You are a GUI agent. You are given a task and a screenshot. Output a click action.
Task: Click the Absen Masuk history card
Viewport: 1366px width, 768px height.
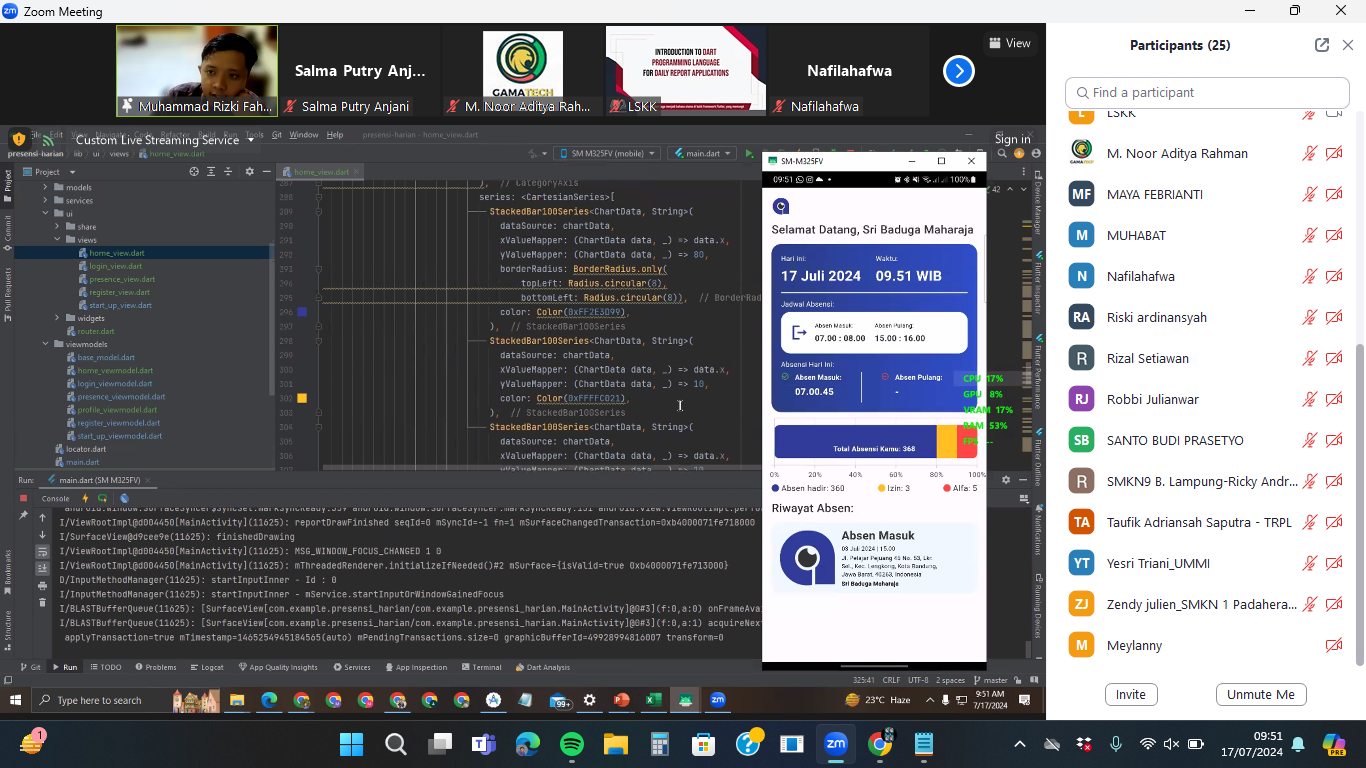click(x=874, y=558)
